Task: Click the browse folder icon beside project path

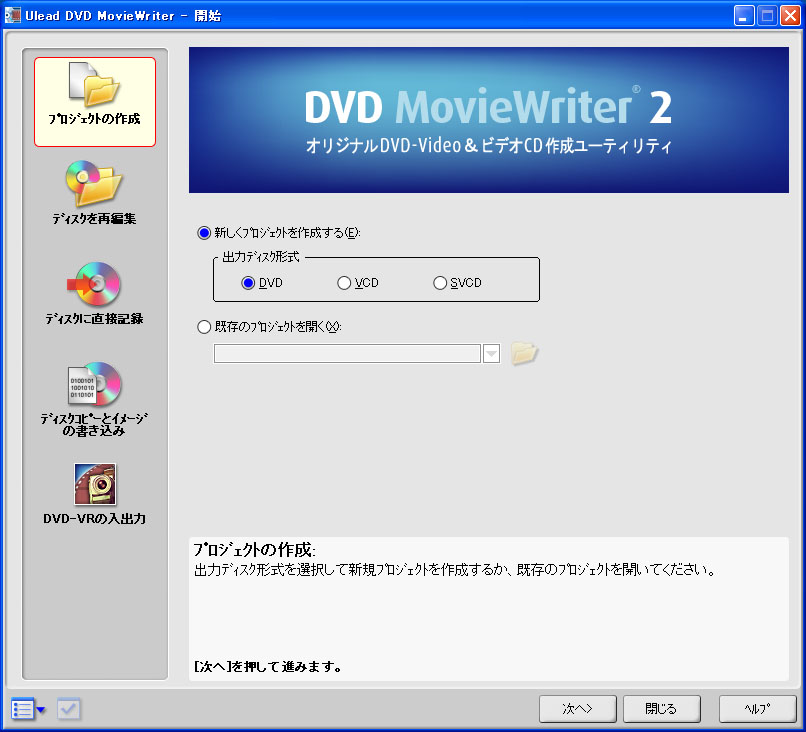Action: click(524, 354)
